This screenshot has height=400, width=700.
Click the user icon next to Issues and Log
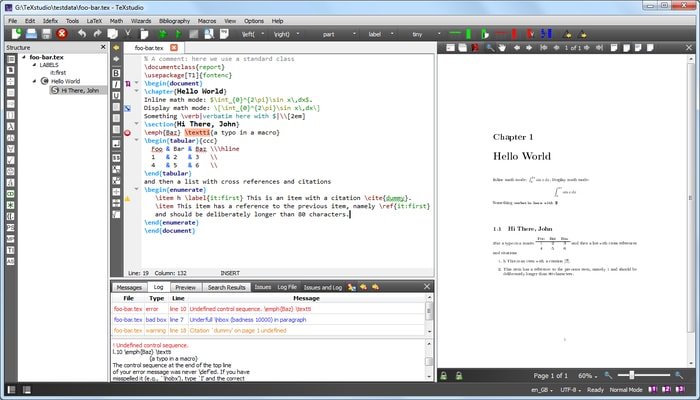tap(352, 287)
